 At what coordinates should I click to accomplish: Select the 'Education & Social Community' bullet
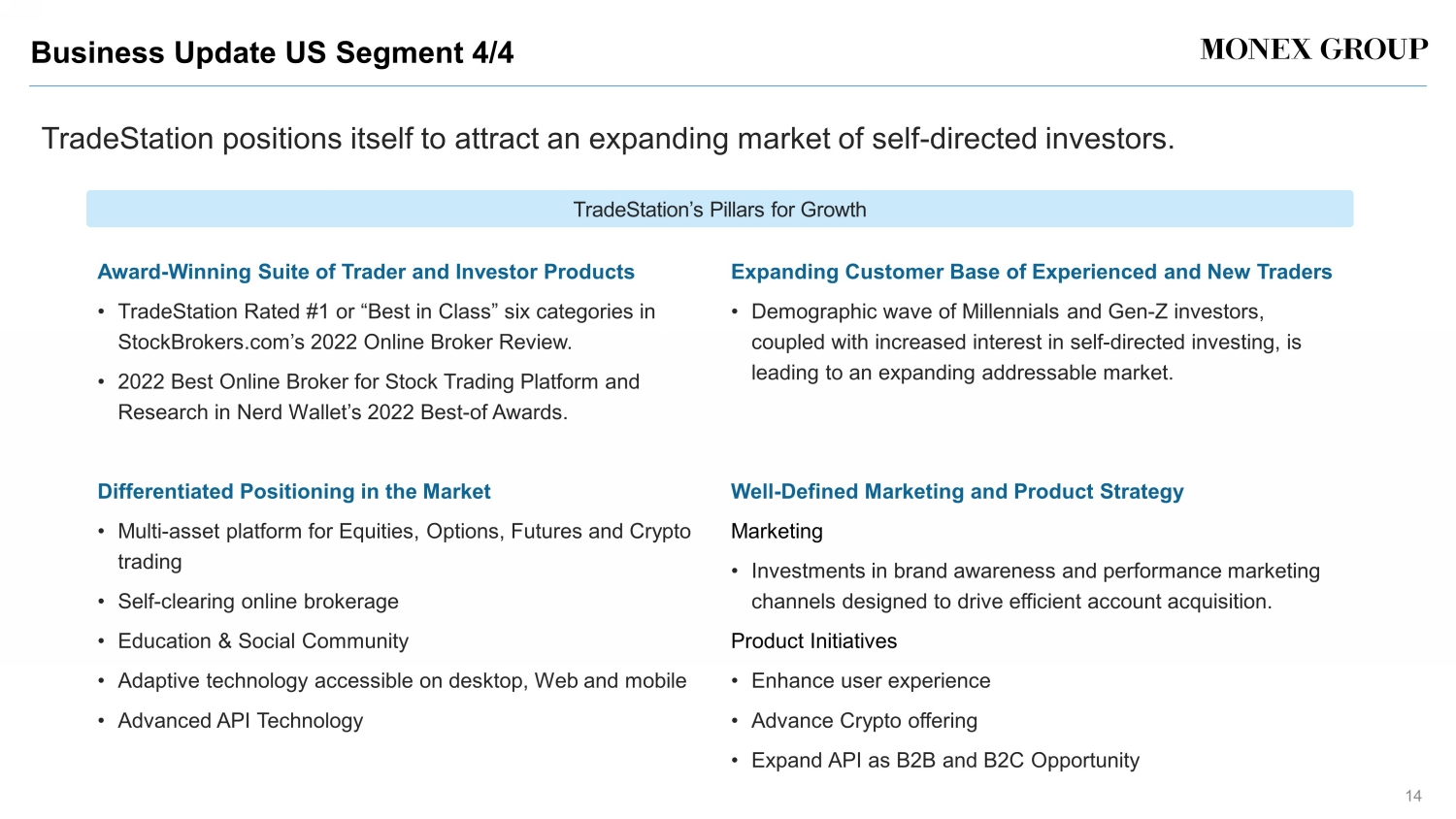(x=263, y=641)
